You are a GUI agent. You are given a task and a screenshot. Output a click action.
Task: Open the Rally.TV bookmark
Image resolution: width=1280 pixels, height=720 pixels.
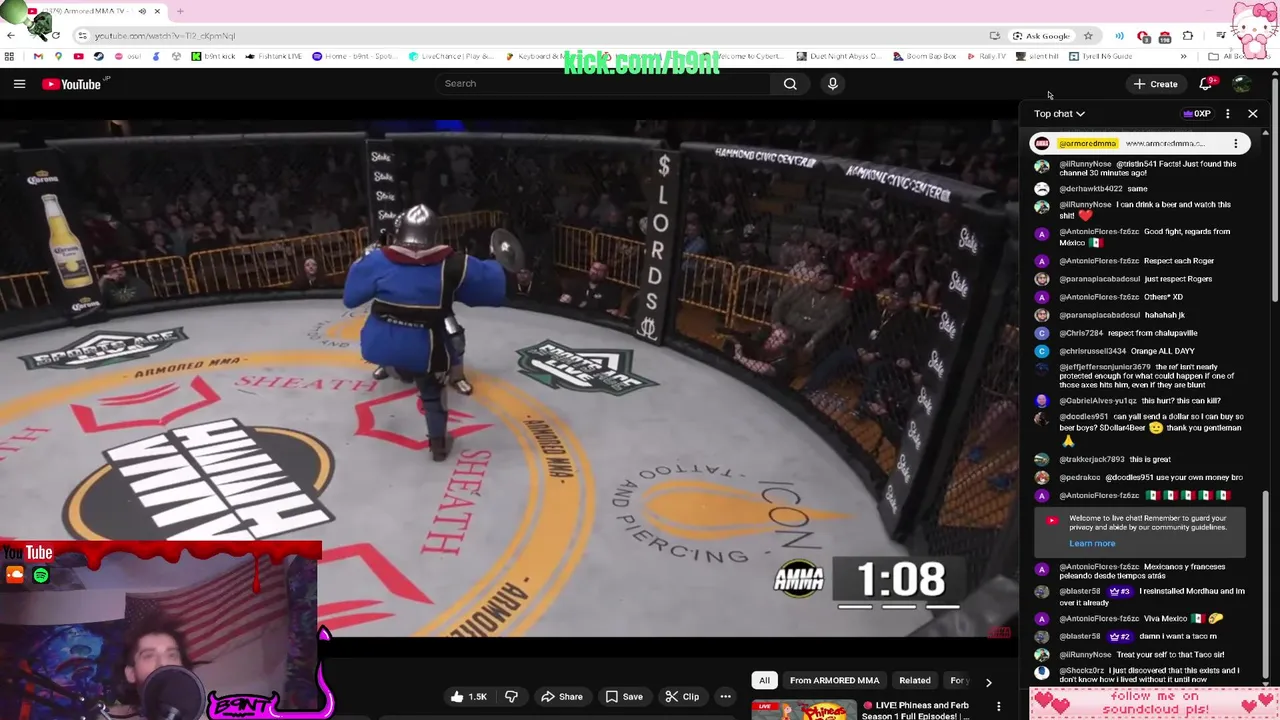[986, 56]
